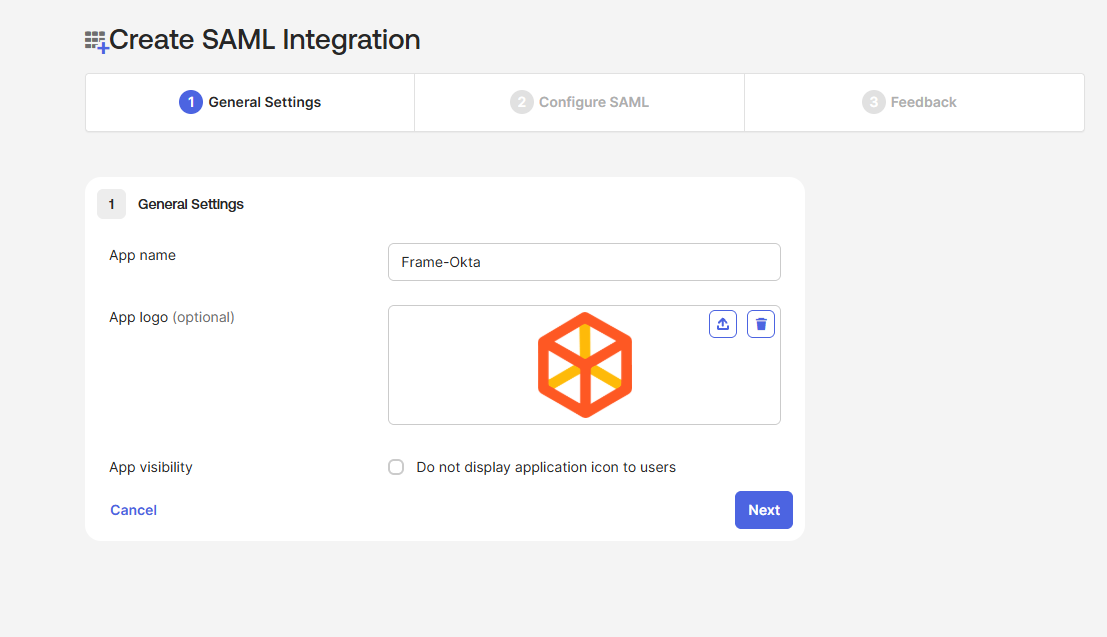Click the upload logo icon
The width and height of the screenshot is (1107, 637).
coord(723,324)
